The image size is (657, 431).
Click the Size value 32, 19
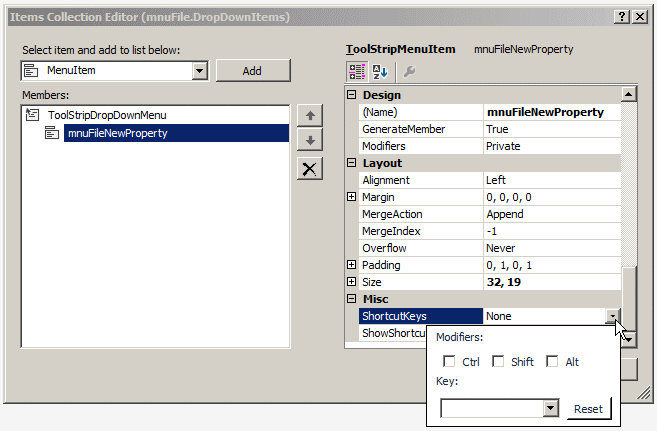click(504, 282)
